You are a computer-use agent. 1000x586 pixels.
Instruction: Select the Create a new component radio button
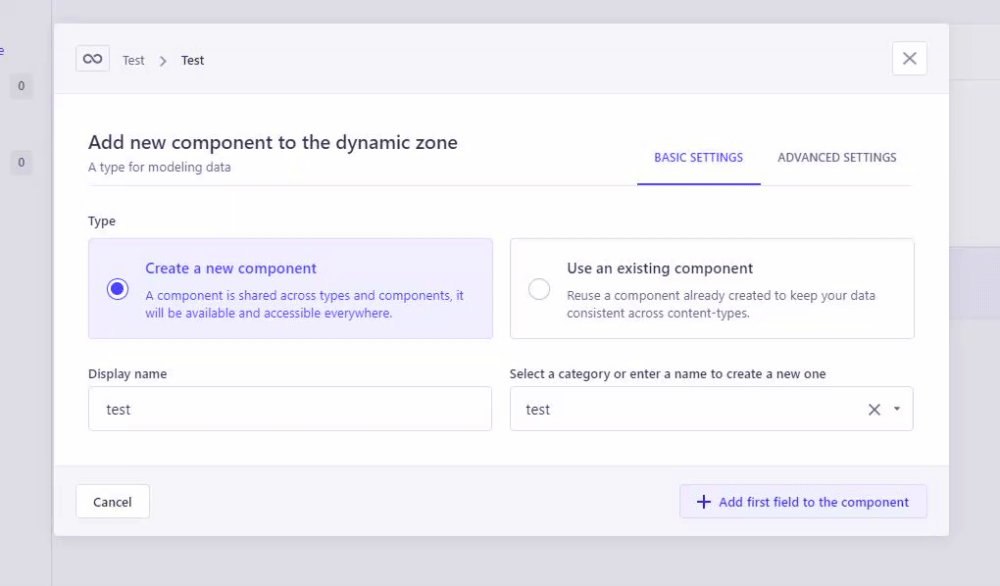117,289
